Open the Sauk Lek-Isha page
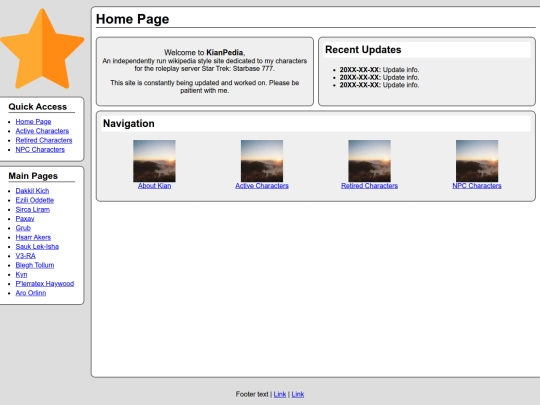The width and height of the screenshot is (540, 405). 37,247
